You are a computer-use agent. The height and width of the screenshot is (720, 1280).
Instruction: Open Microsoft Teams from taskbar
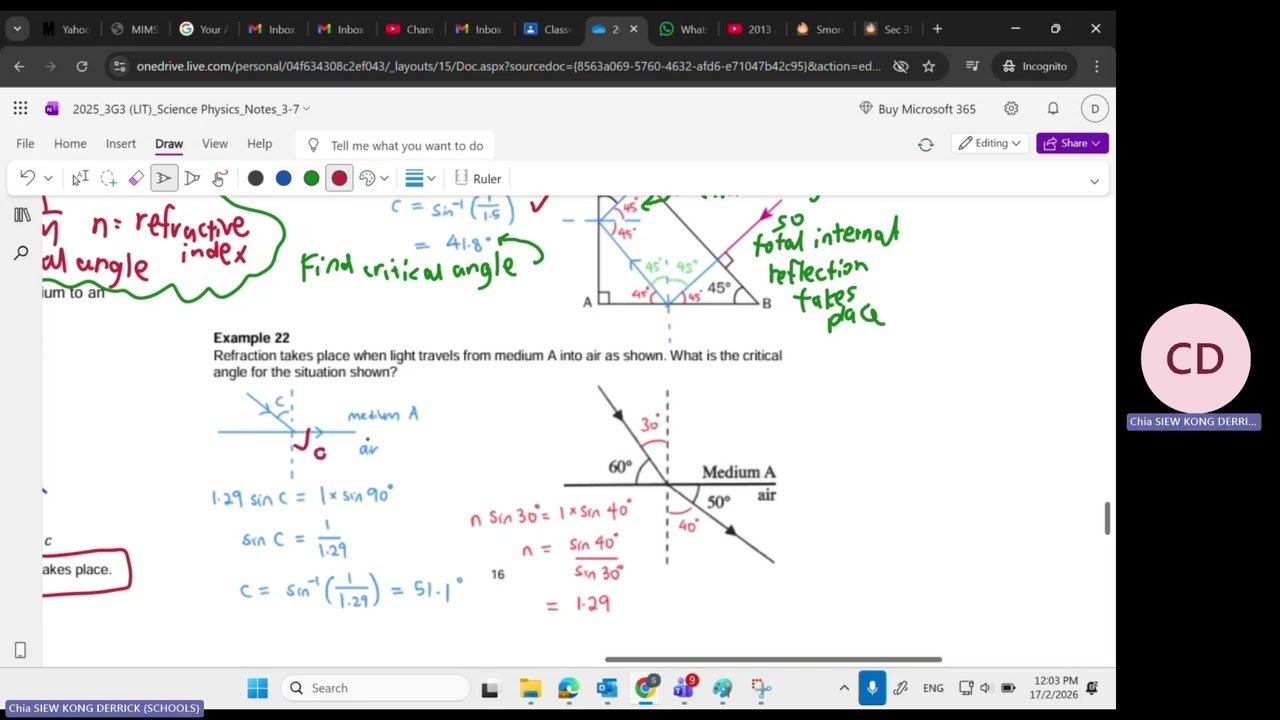[x=685, y=688]
